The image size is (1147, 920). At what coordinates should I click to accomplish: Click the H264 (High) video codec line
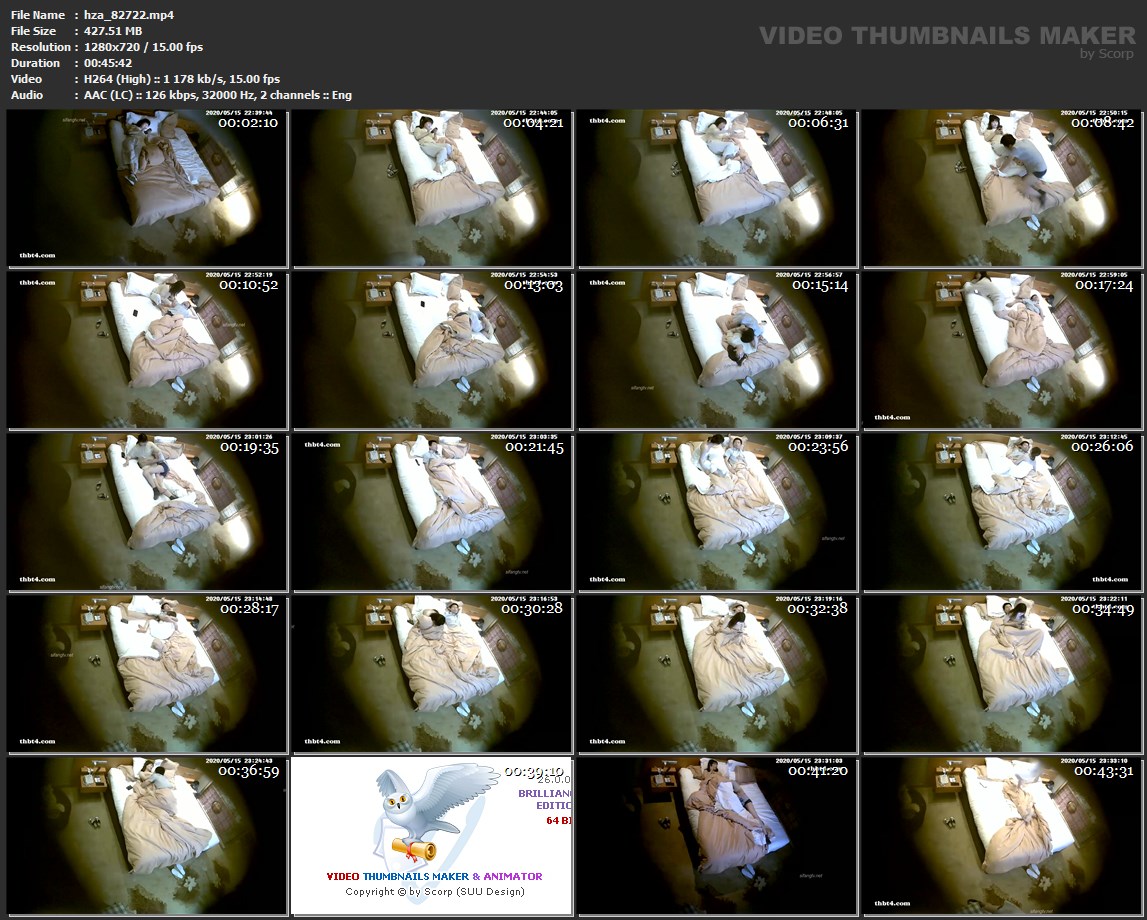pos(181,79)
